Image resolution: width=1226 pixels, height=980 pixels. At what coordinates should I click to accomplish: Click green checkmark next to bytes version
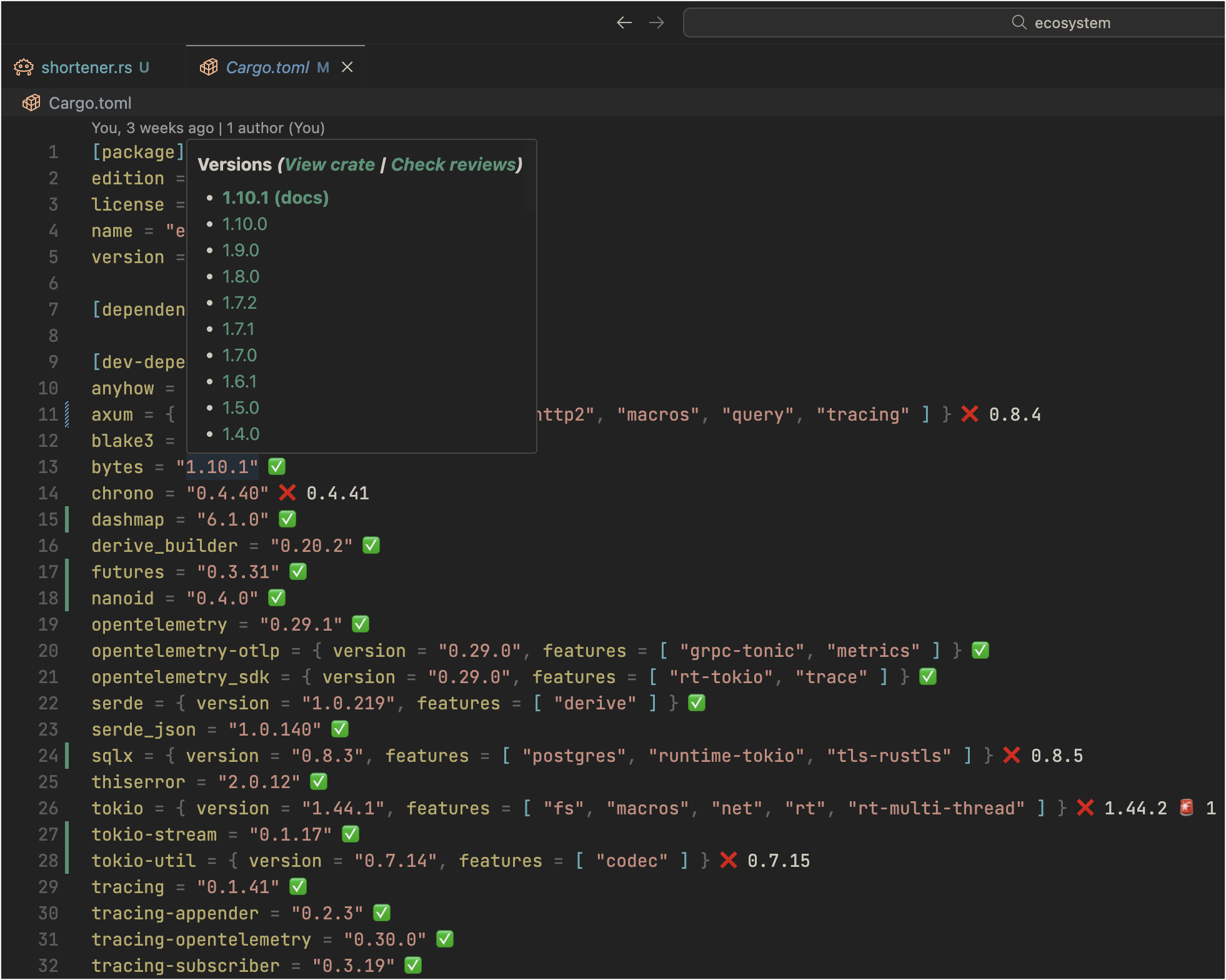[x=277, y=467]
